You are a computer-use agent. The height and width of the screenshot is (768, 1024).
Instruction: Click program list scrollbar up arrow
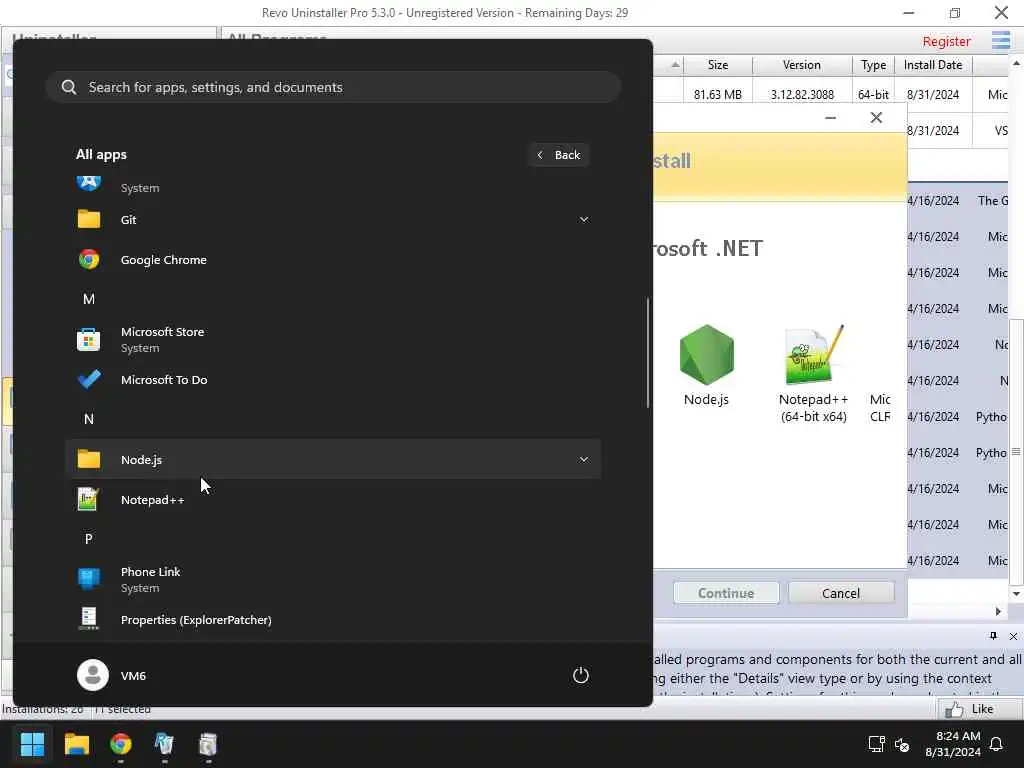click(x=1016, y=63)
